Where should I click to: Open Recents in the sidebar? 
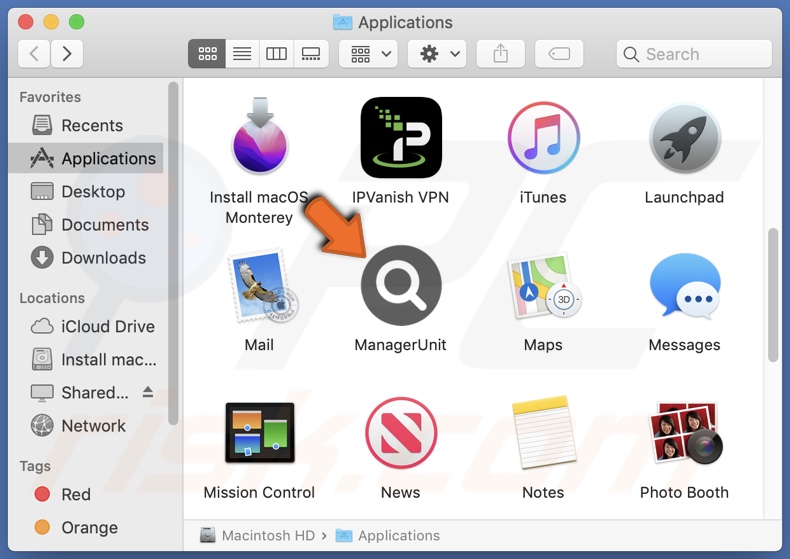(86, 125)
